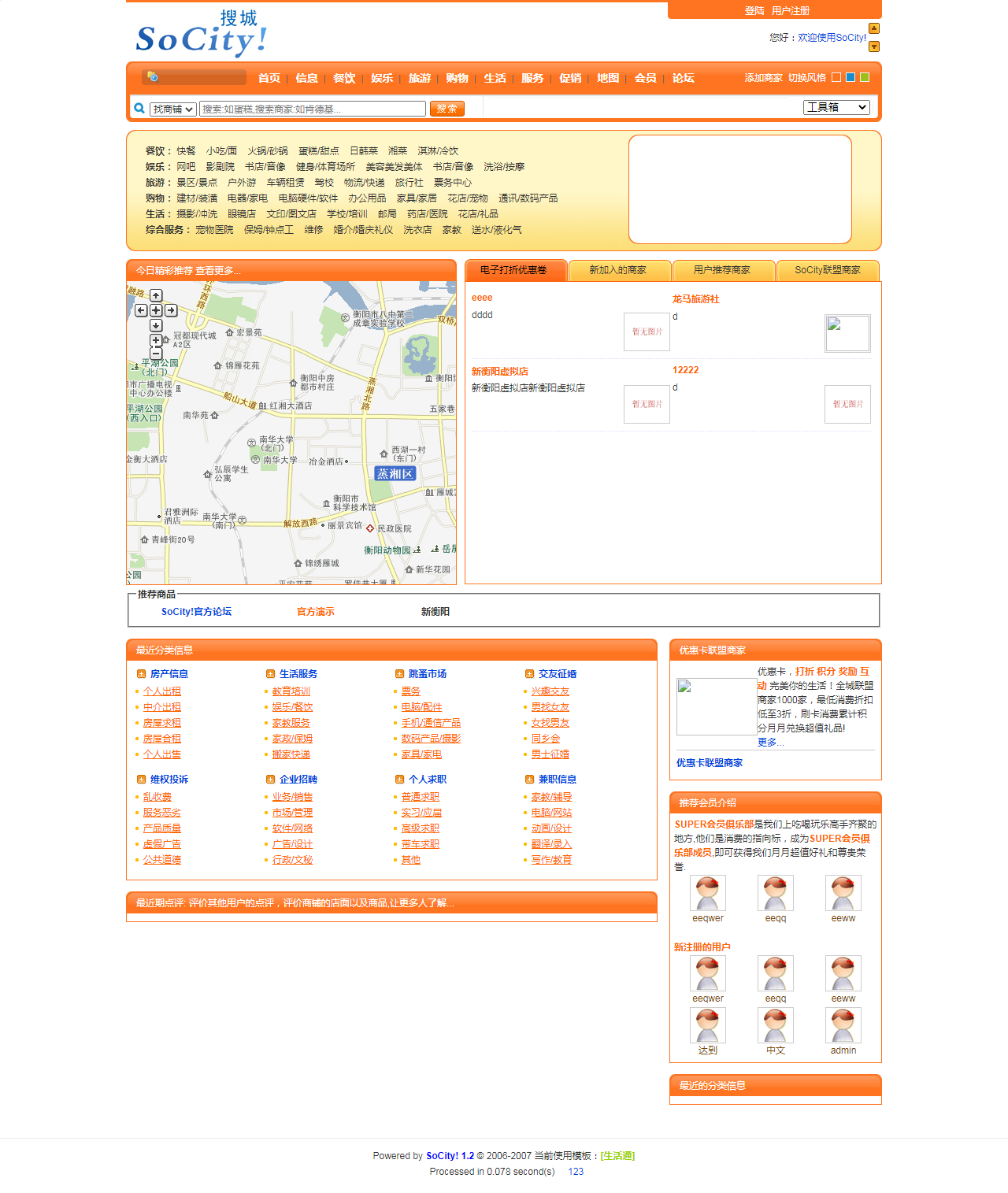
Task: Click the 蒸湘区 label on the map
Action: 395,473
